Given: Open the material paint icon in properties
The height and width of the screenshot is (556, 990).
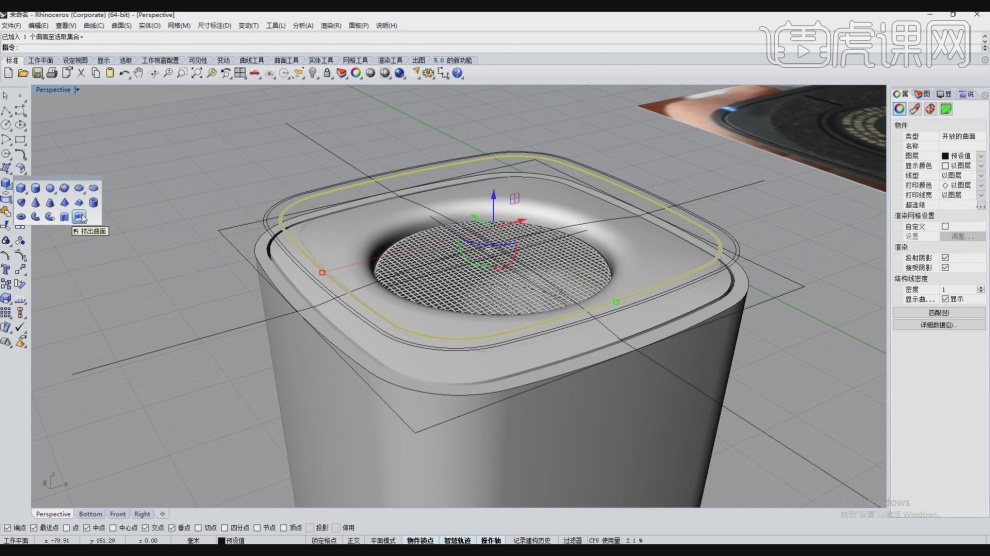Looking at the screenshot, I should coord(915,109).
